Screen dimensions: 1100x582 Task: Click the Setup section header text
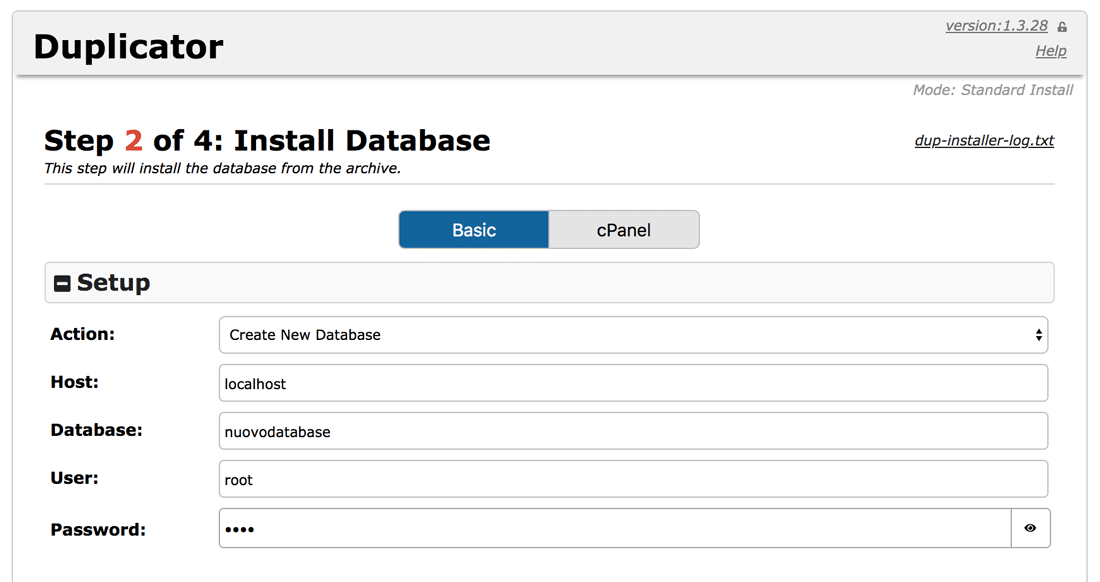tap(114, 283)
